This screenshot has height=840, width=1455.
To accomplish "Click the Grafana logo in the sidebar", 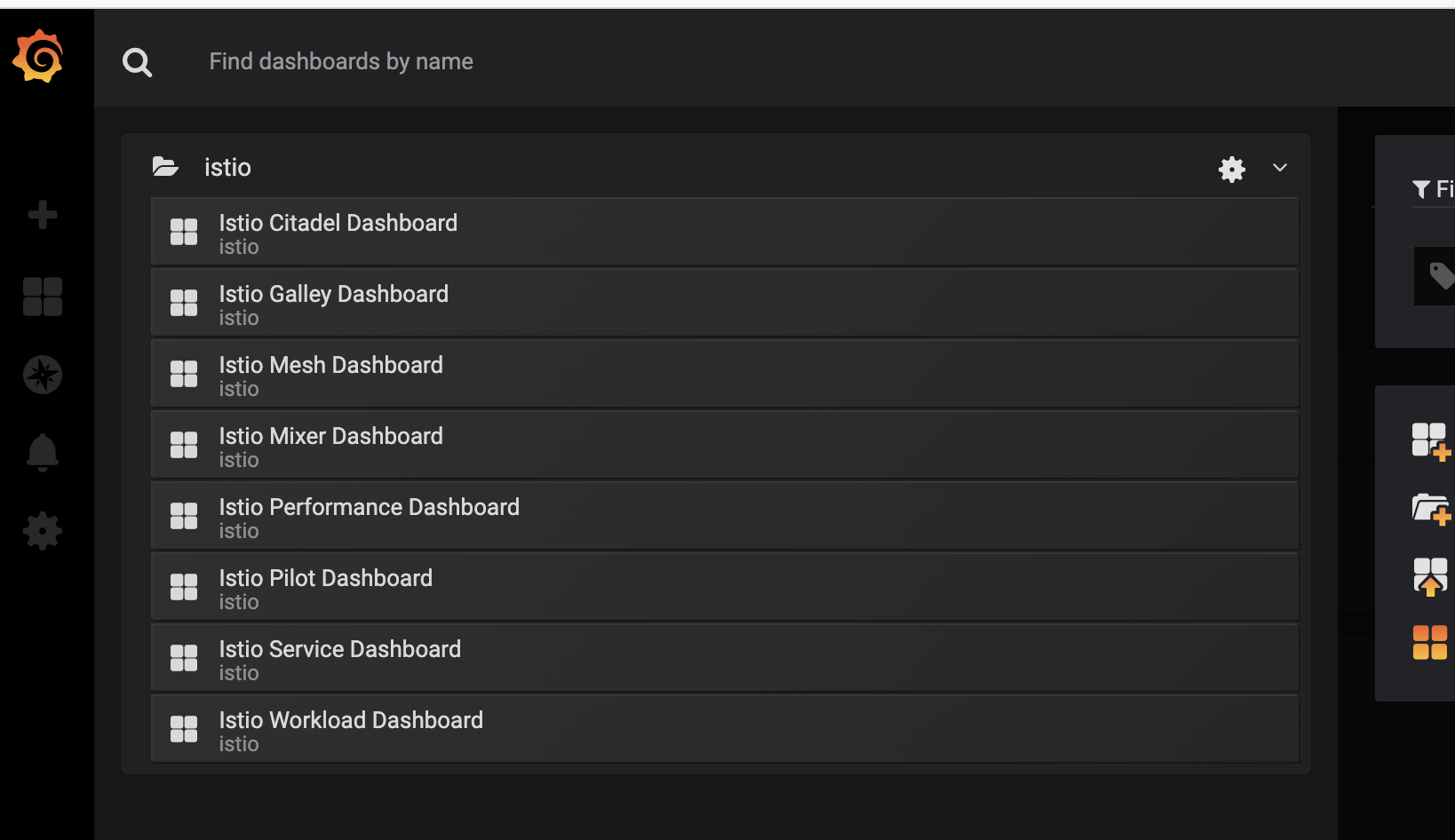I will (x=37, y=56).
